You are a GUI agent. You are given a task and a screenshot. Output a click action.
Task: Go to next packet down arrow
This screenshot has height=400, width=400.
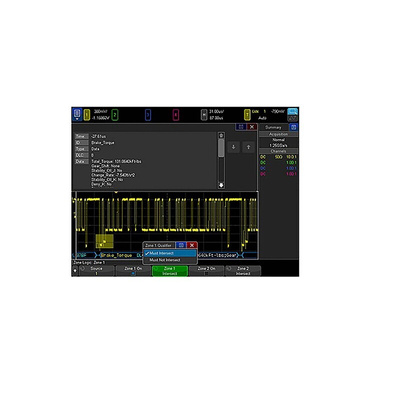234,147
